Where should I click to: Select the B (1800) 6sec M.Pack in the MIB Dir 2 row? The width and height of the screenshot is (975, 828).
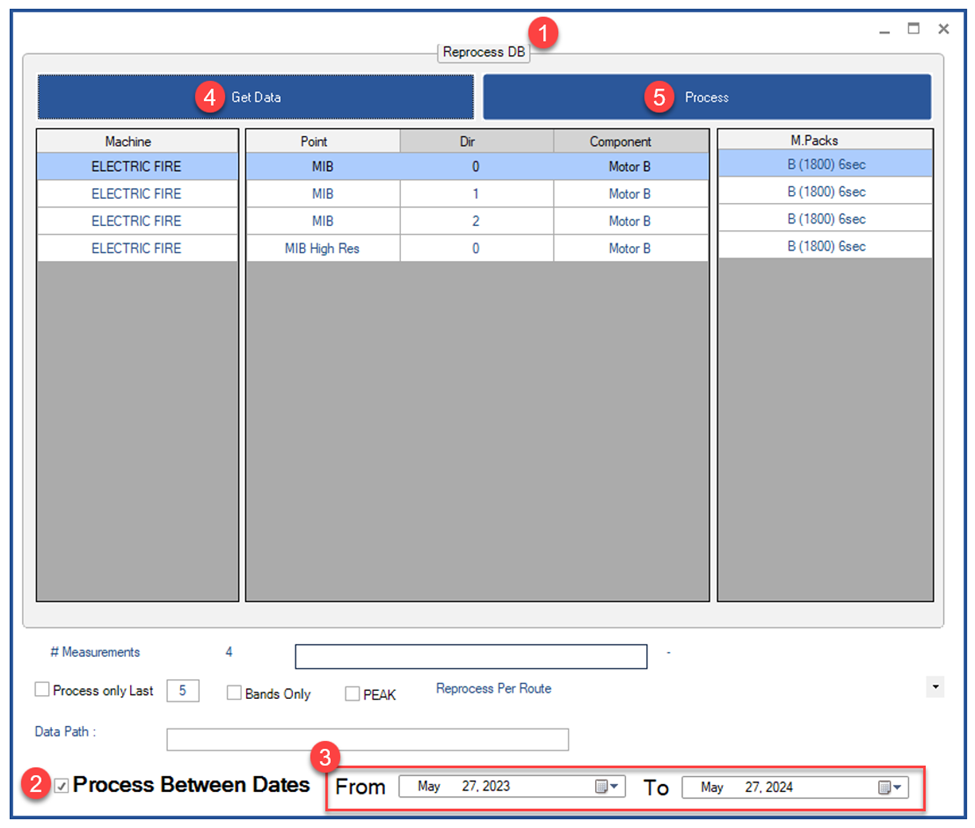click(826, 219)
